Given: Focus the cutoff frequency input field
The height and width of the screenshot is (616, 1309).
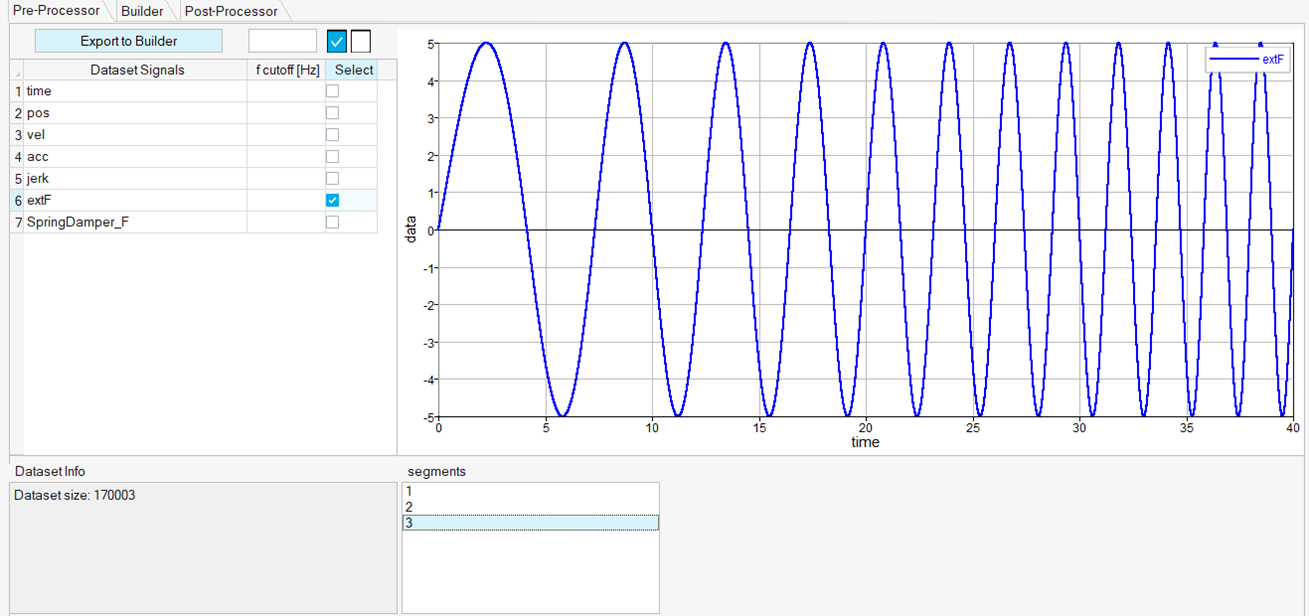Looking at the screenshot, I should [x=282, y=41].
